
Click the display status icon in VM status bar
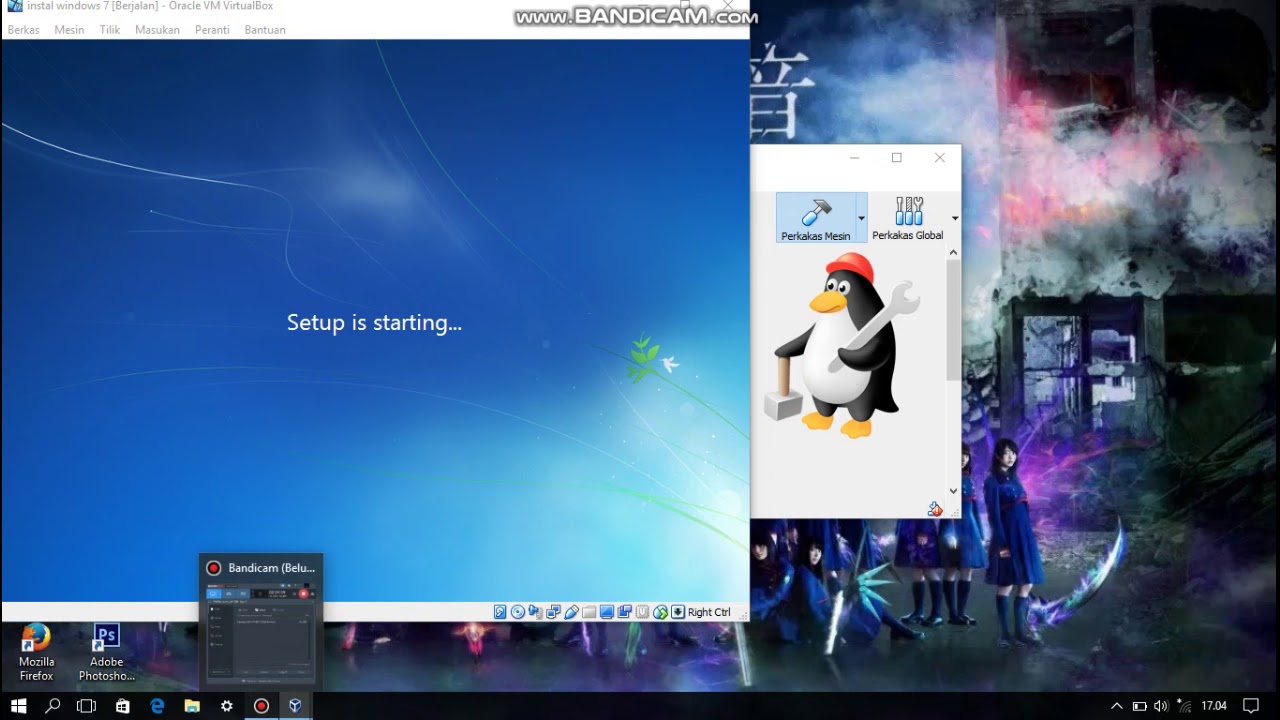[607, 612]
